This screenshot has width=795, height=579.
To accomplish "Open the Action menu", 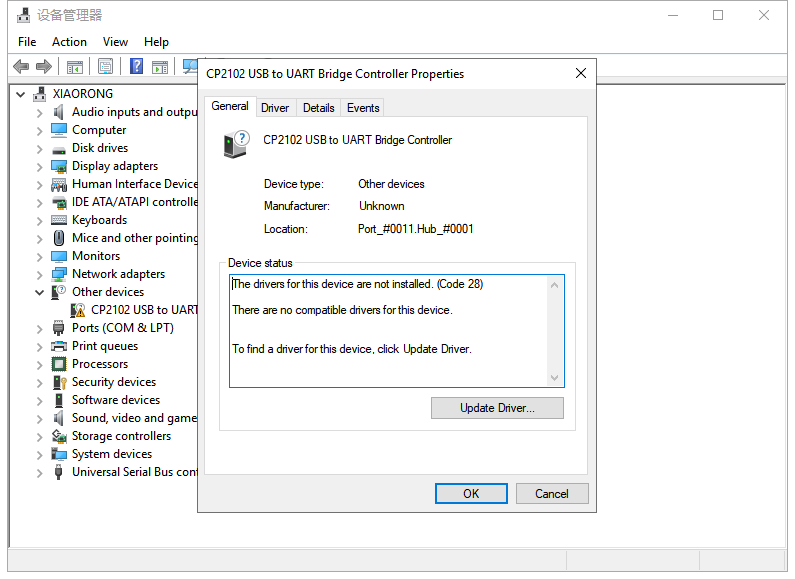I will (69, 42).
